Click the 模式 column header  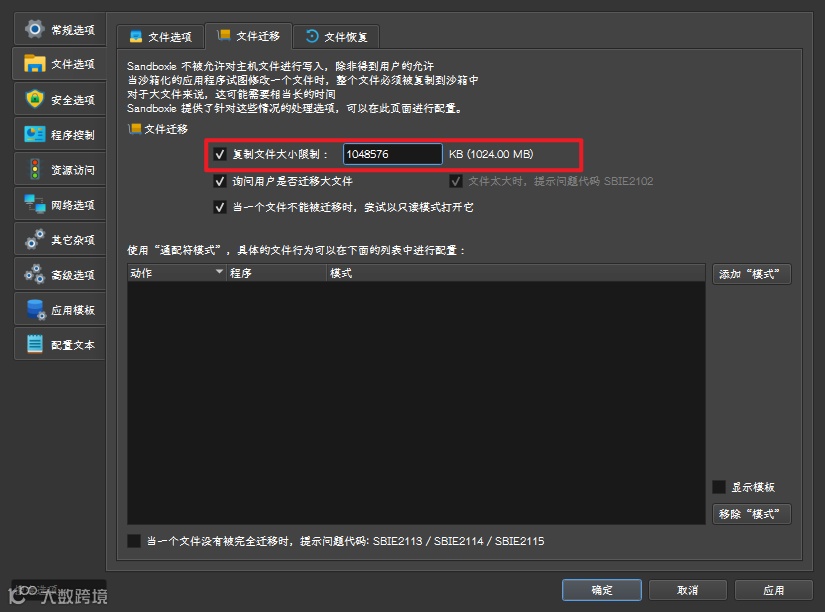516,273
